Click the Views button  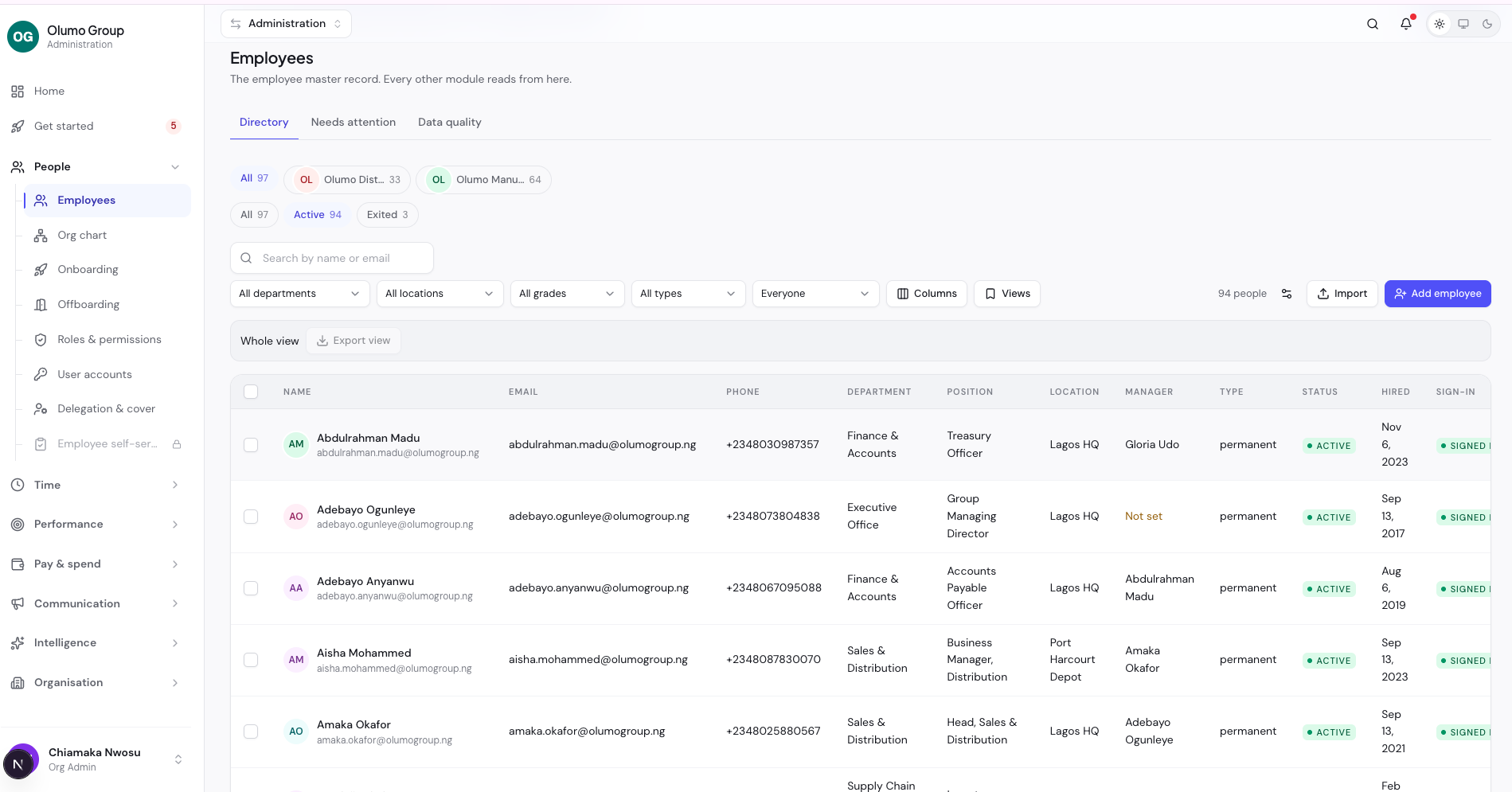(1007, 294)
